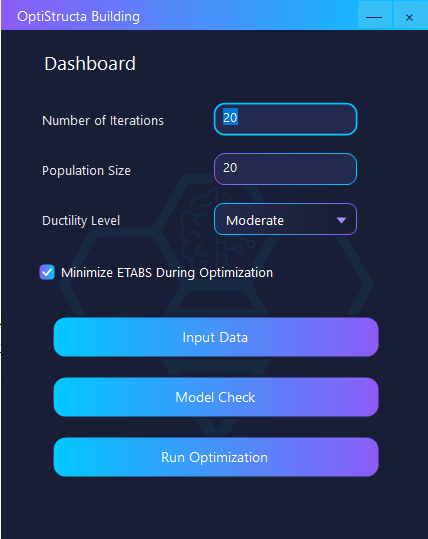Click the Ductility Level label

click(81, 221)
